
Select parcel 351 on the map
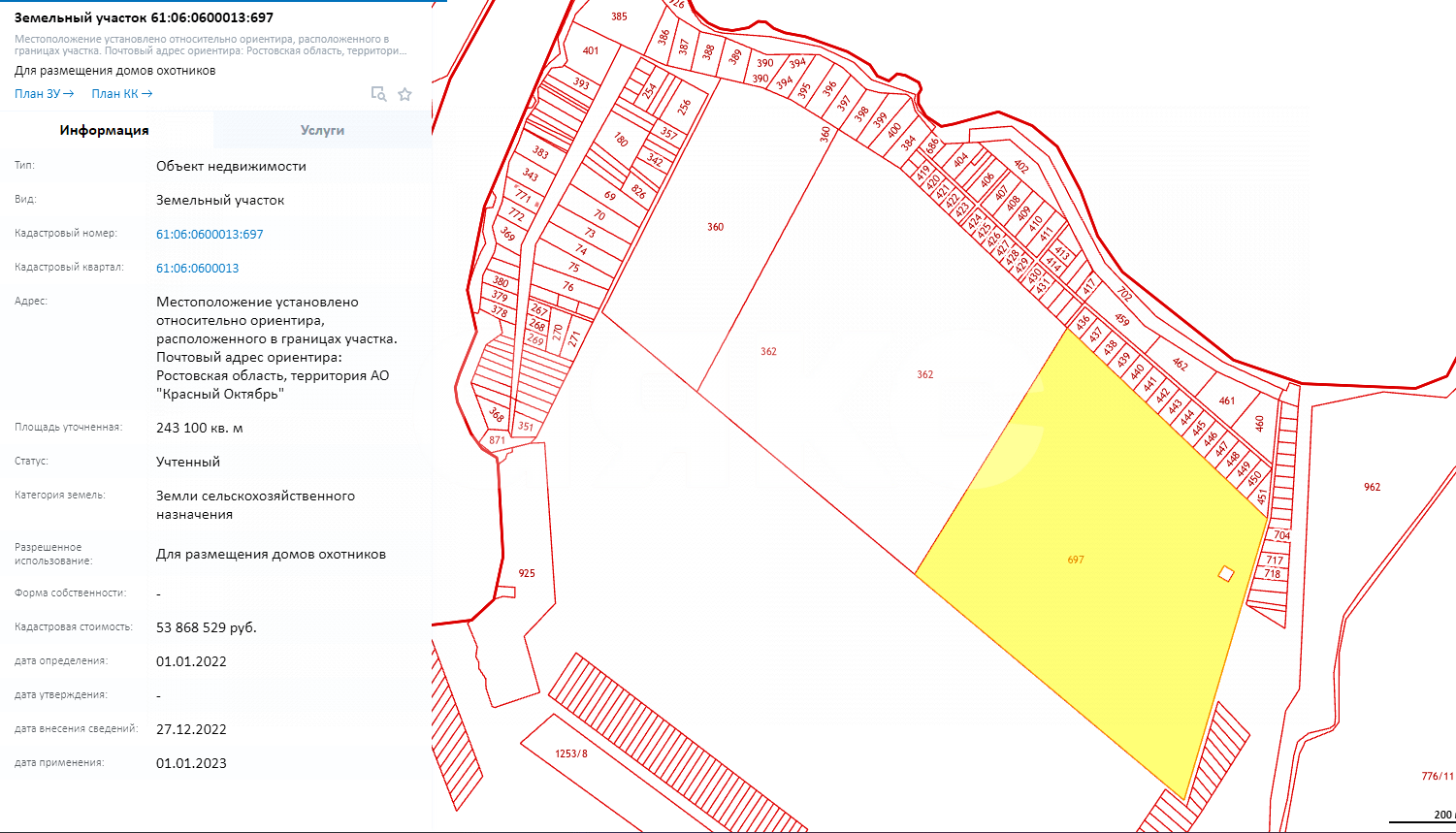526,426
